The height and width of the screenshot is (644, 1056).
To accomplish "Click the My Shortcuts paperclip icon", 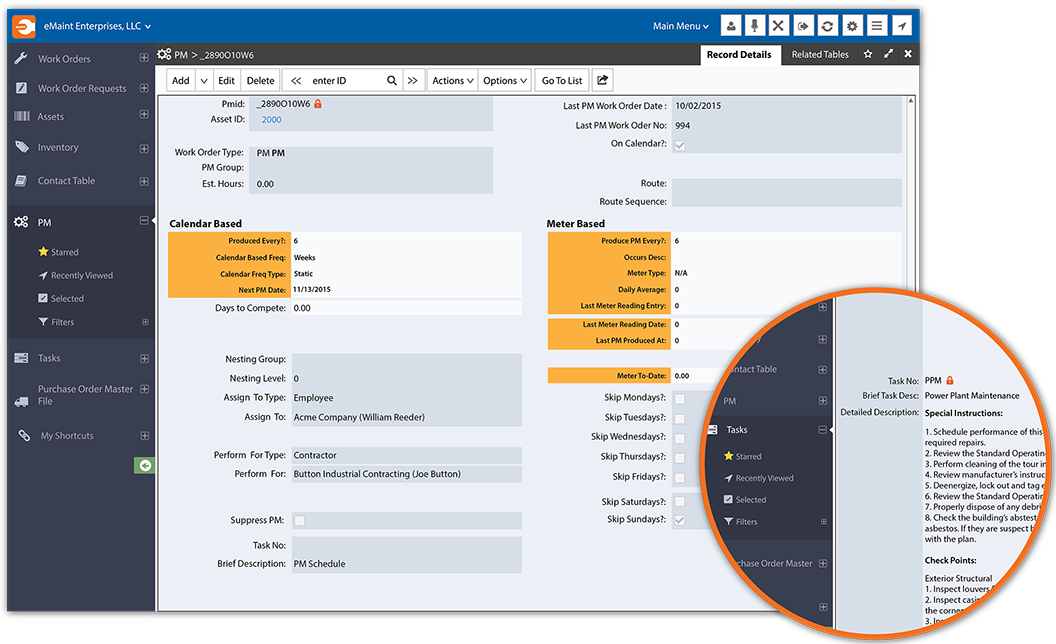I will click(x=24, y=436).
